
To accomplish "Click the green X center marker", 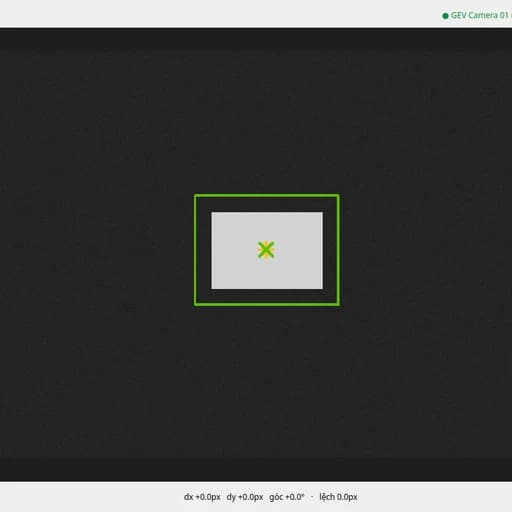I will (266, 250).
